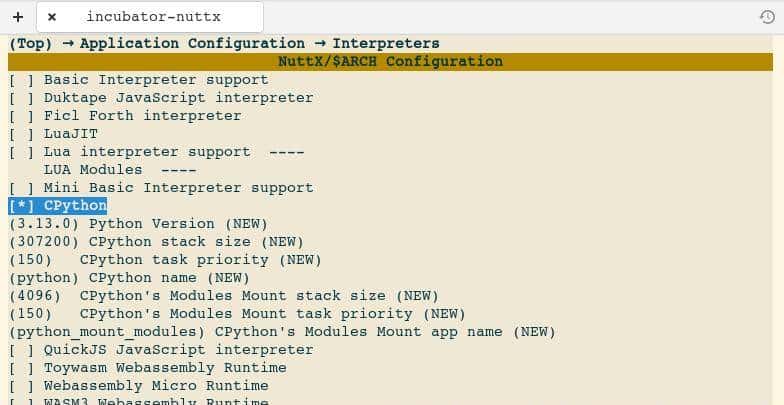Image resolution: width=784 pixels, height=405 pixels.
Task: Toggle the Duktape JavaScript interpreter option
Action: click(x=22, y=98)
